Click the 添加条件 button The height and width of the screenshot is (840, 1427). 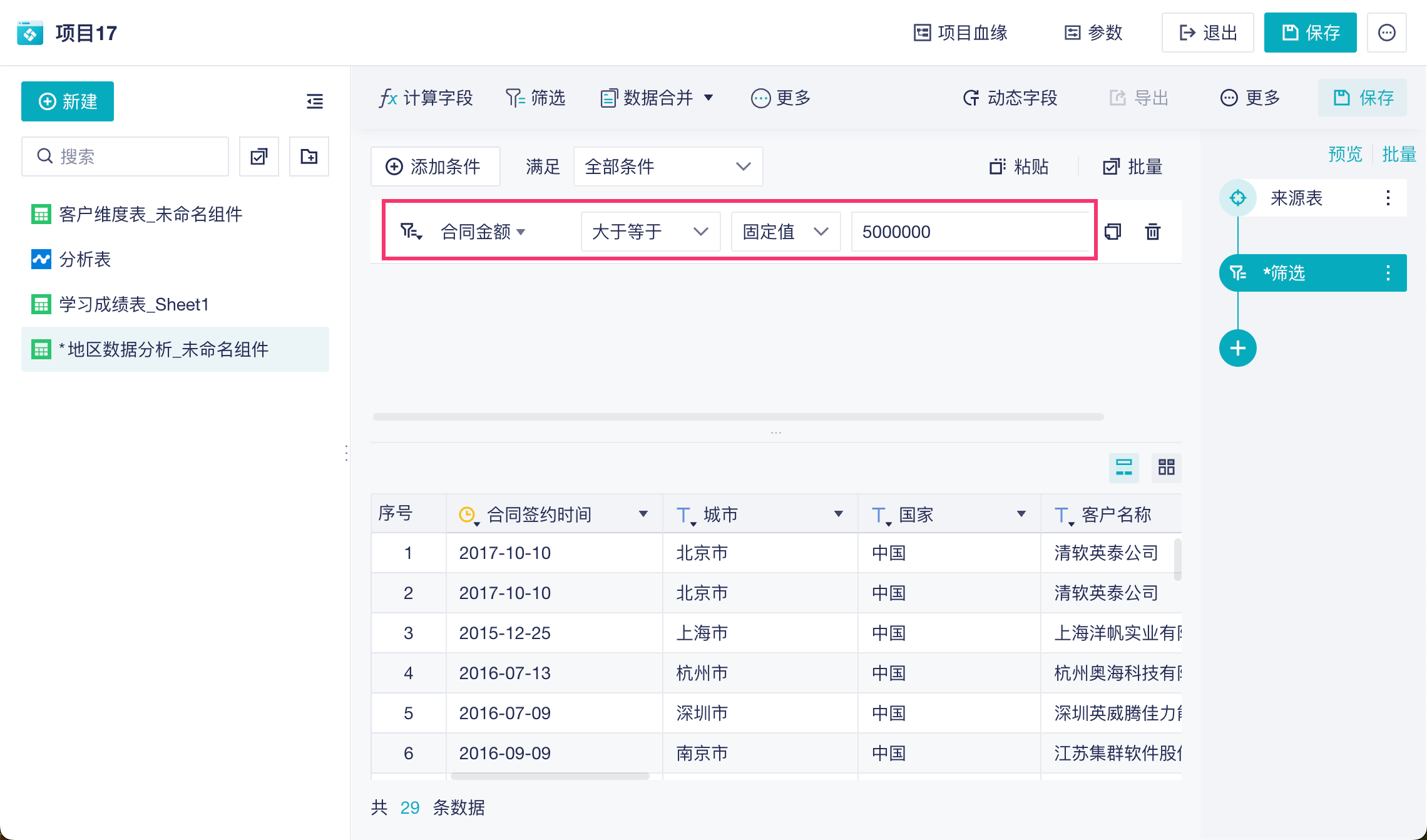(435, 166)
